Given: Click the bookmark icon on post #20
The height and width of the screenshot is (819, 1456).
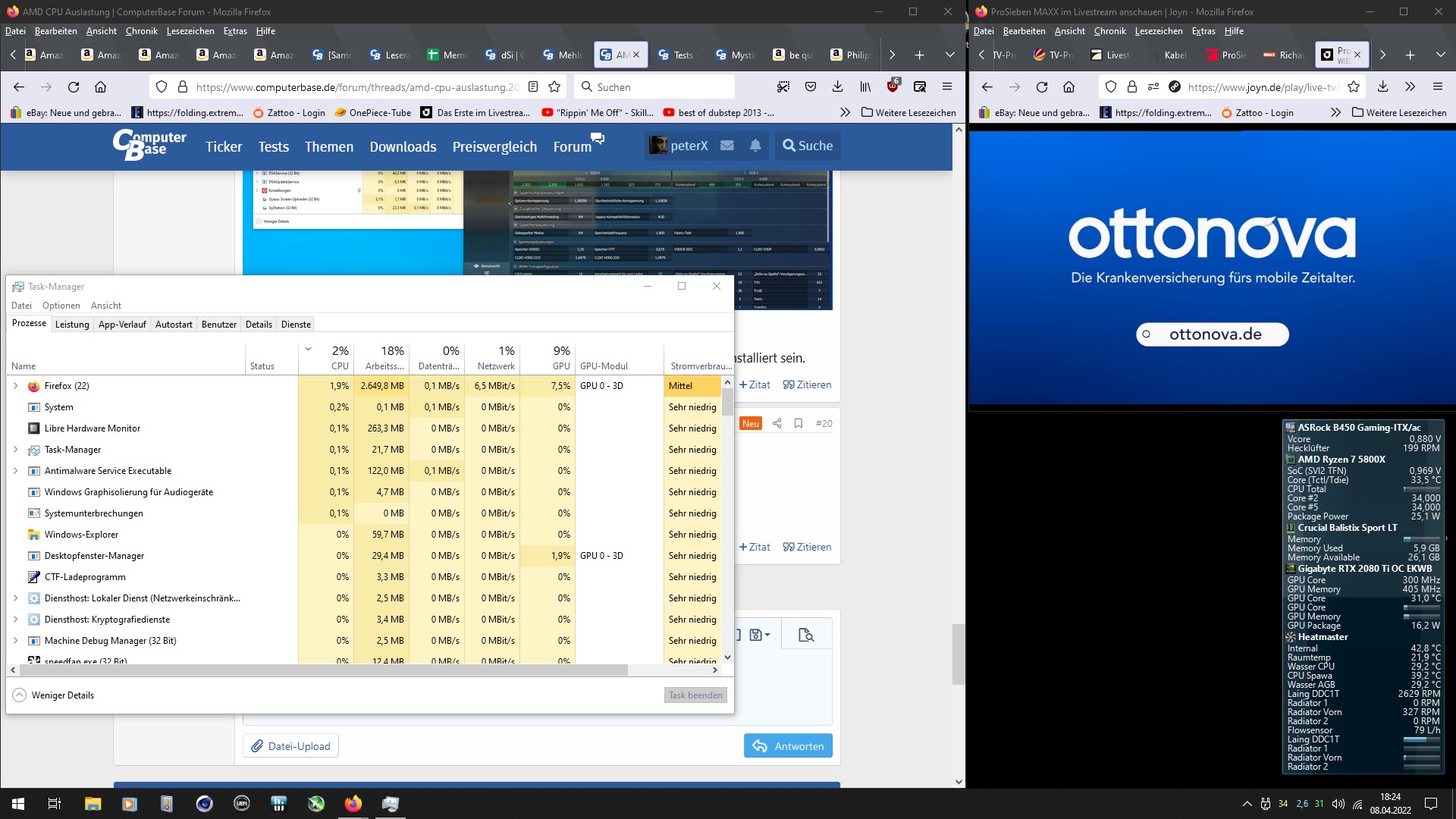Looking at the screenshot, I should [x=799, y=424].
